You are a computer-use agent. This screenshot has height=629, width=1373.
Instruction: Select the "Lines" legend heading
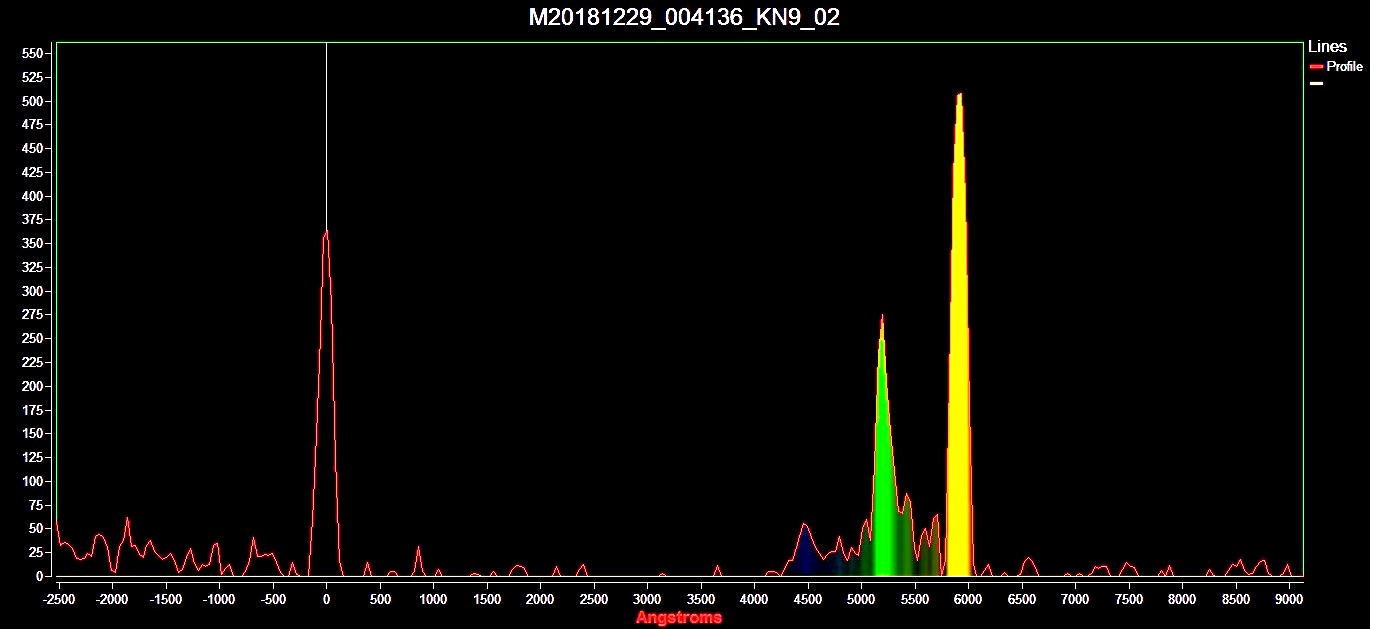pos(1327,46)
